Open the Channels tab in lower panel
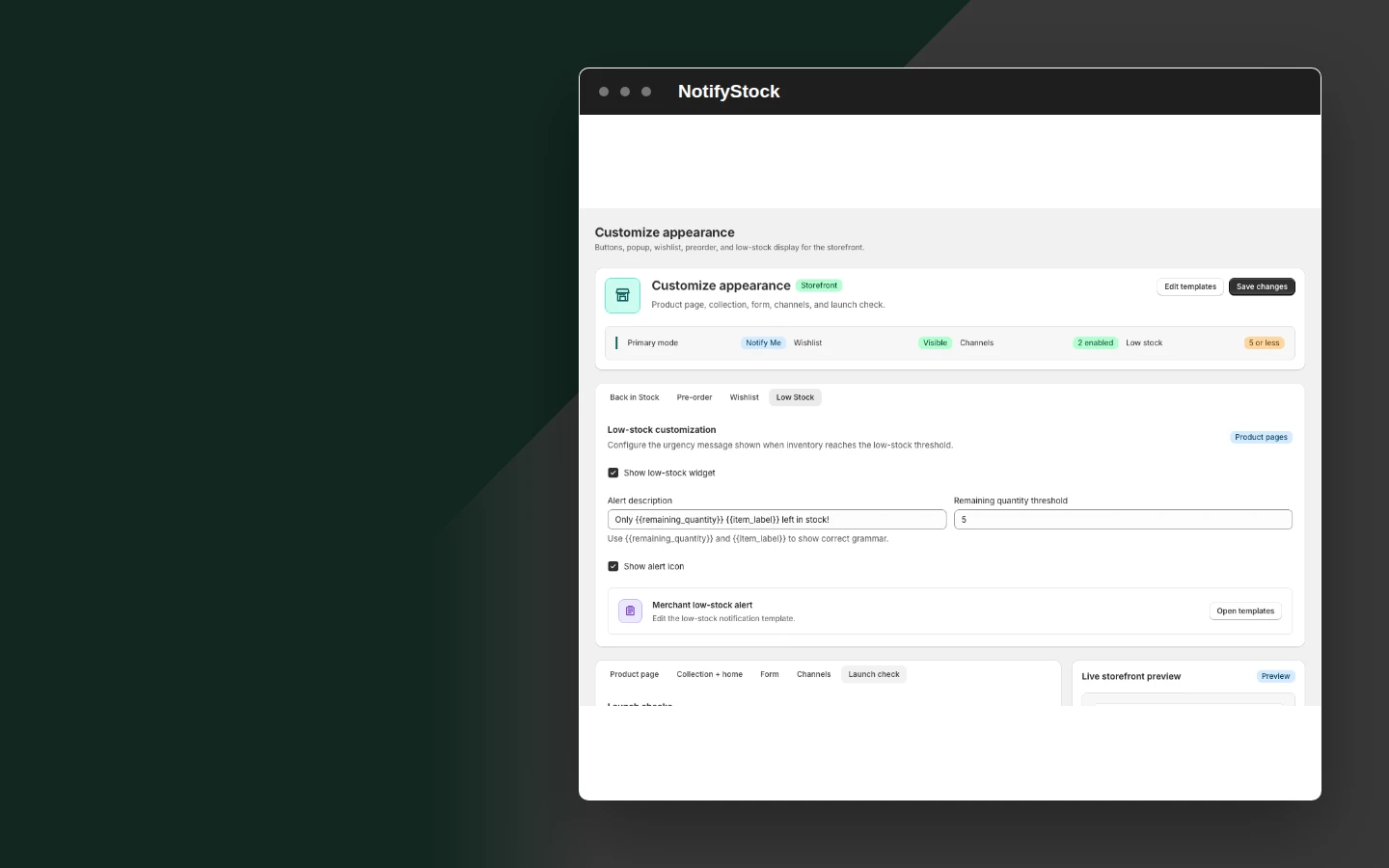1389x868 pixels. click(813, 674)
